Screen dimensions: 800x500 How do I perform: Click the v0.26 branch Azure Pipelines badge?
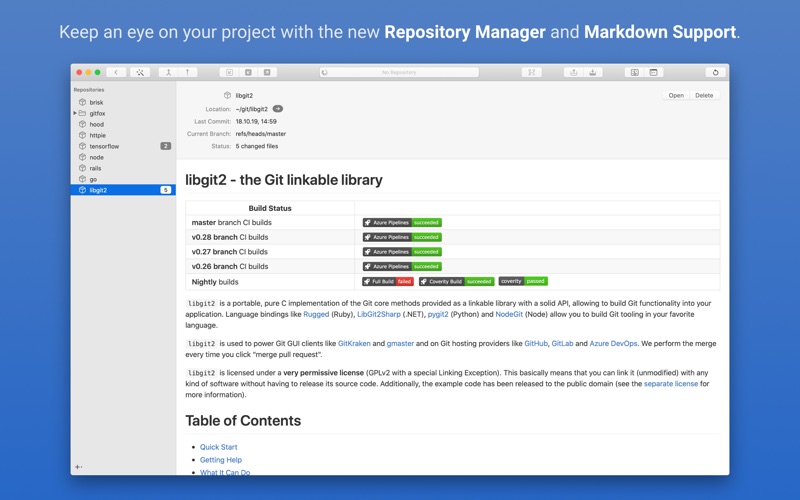(x=402, y=266)
